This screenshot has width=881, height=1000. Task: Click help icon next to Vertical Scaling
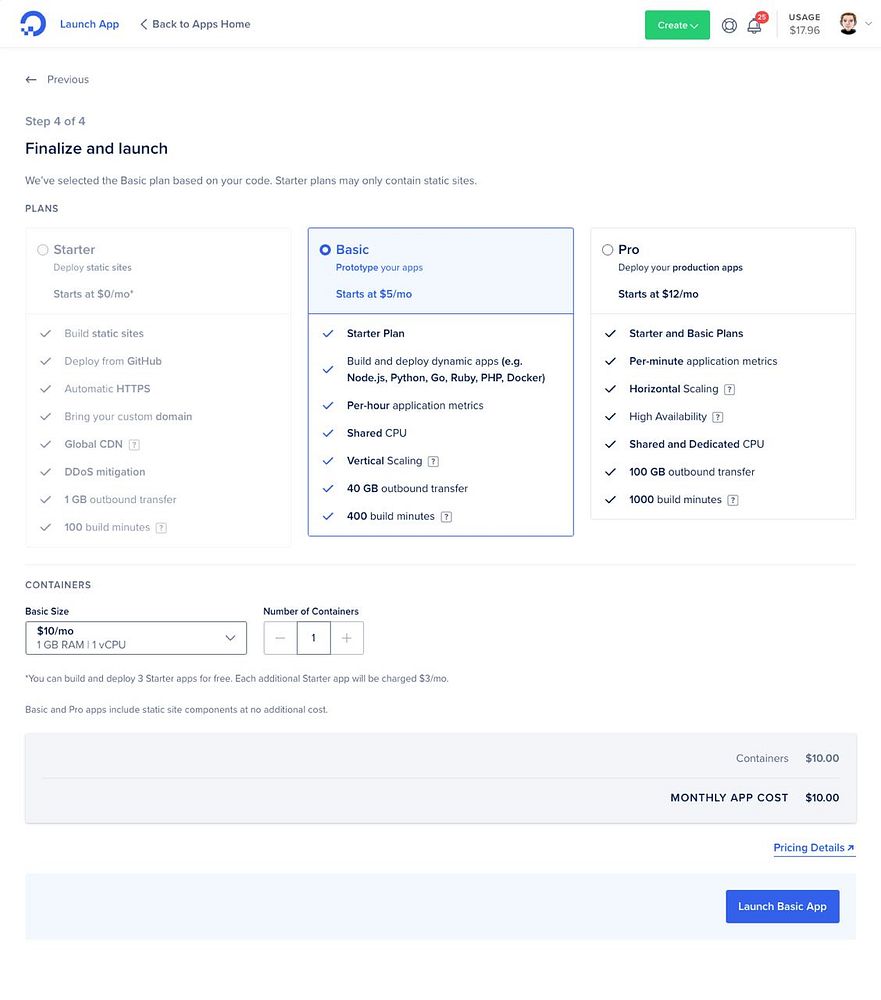(433, 461)
